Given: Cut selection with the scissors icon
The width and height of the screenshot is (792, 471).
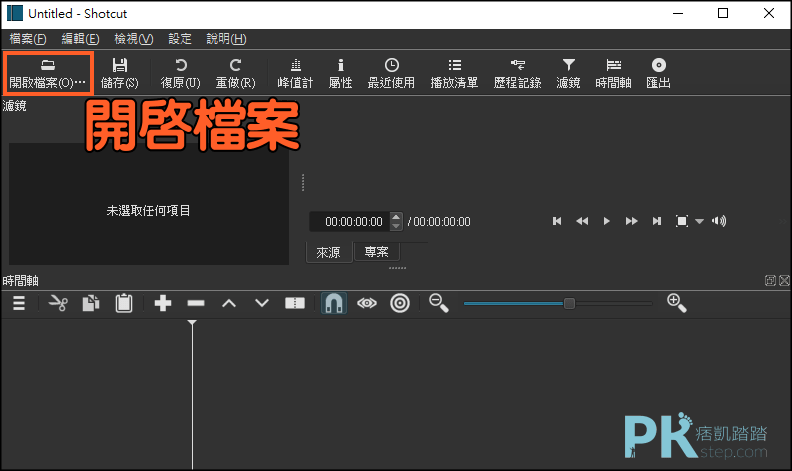Looking at the screenshot, I should click(58, 303).
